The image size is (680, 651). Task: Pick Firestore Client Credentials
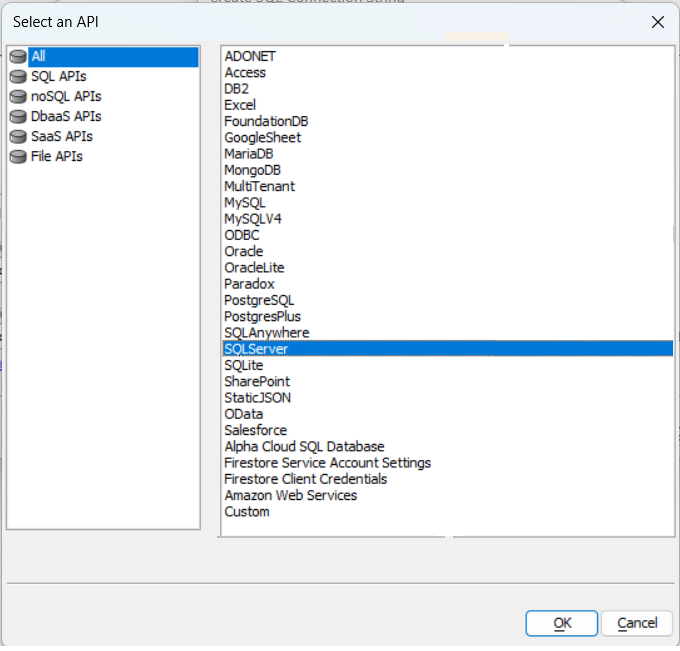coord(305,479)
